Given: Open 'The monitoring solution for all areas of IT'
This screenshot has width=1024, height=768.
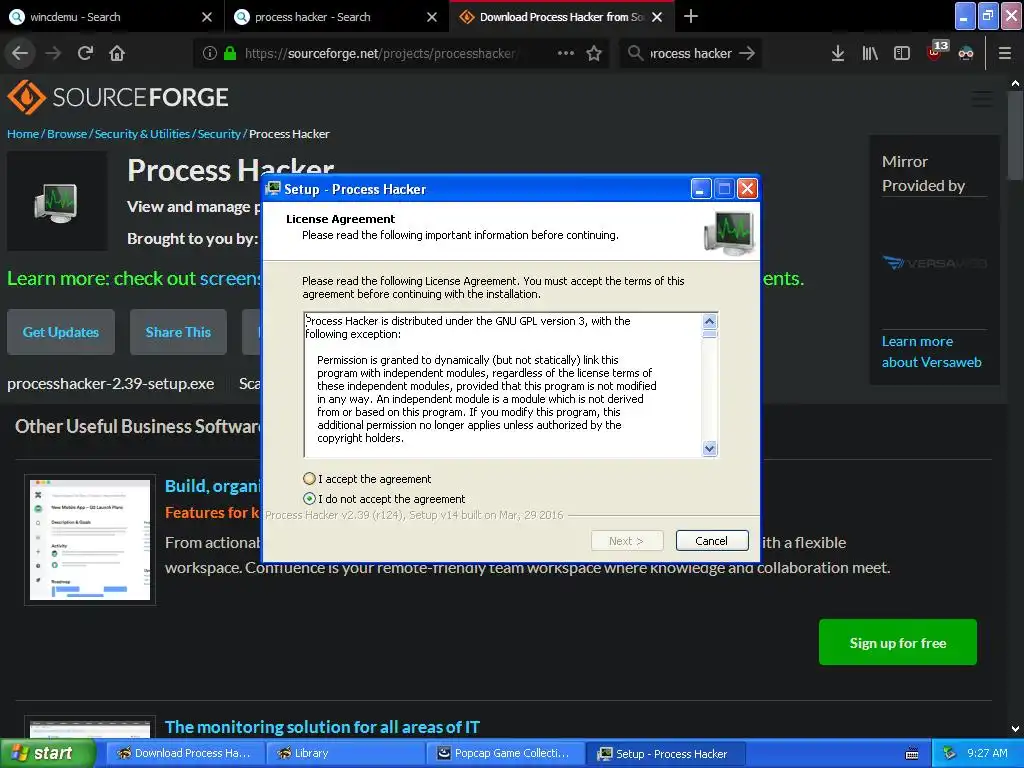Looking at the screenshot, I should pyautogui.click(x=322, y=727).
